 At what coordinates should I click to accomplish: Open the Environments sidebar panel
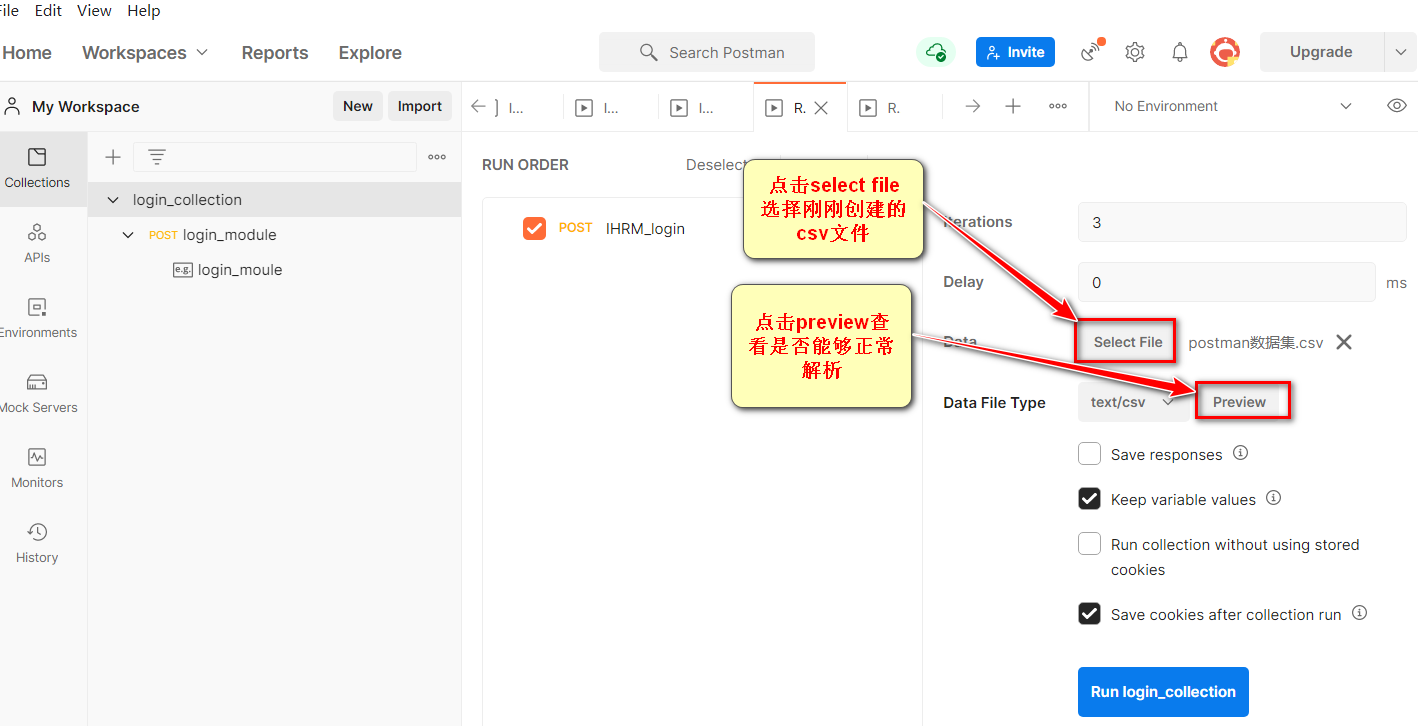coord(37,318)
